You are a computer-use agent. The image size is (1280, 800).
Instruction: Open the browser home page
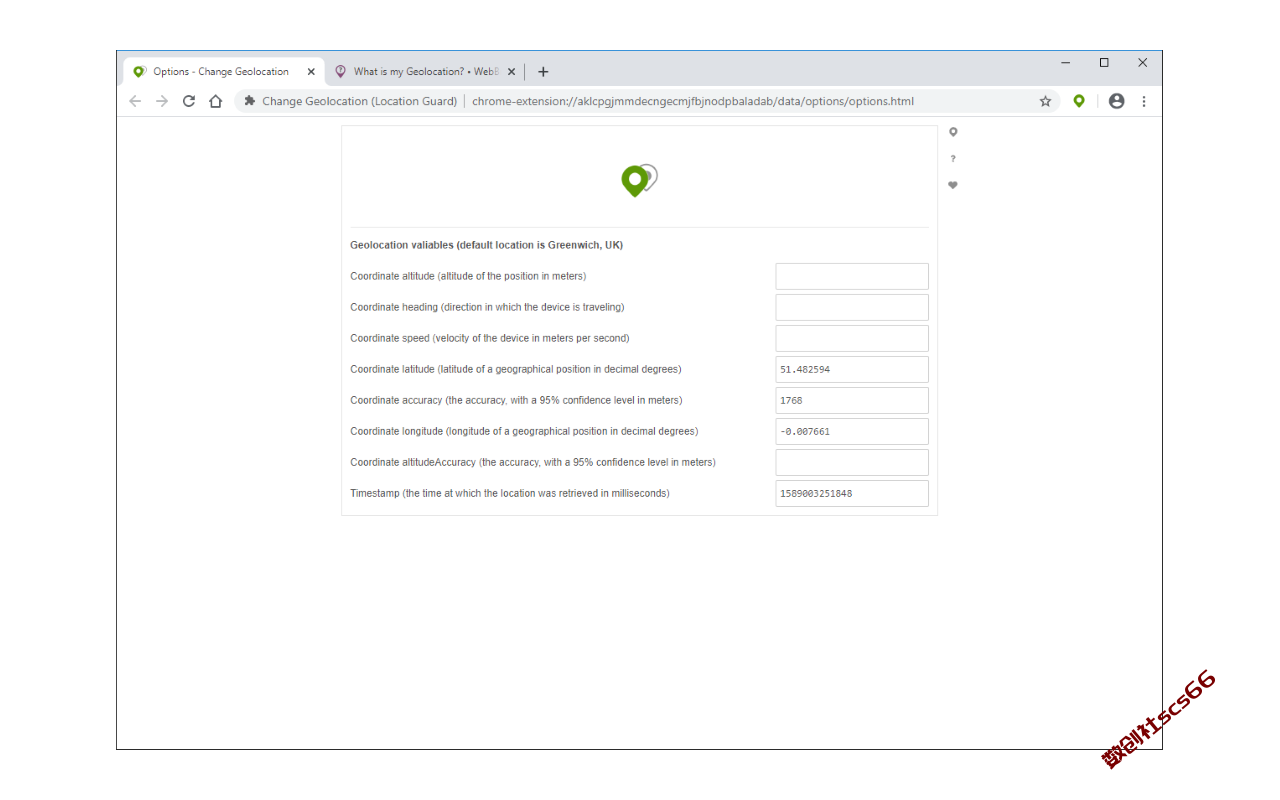(215, 101)
